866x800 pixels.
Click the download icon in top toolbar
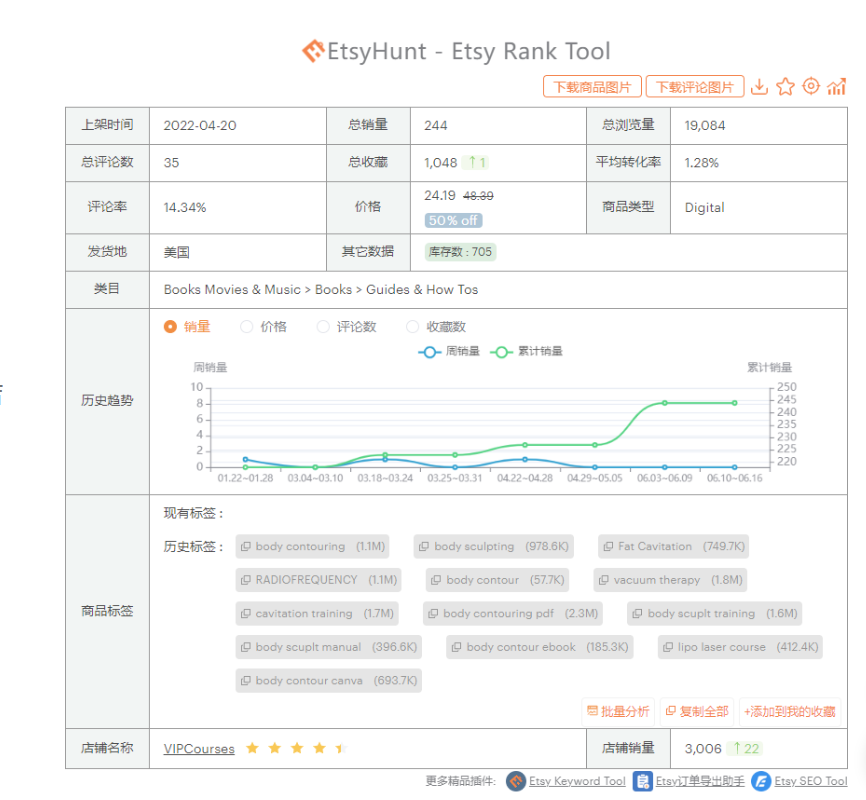759,87
